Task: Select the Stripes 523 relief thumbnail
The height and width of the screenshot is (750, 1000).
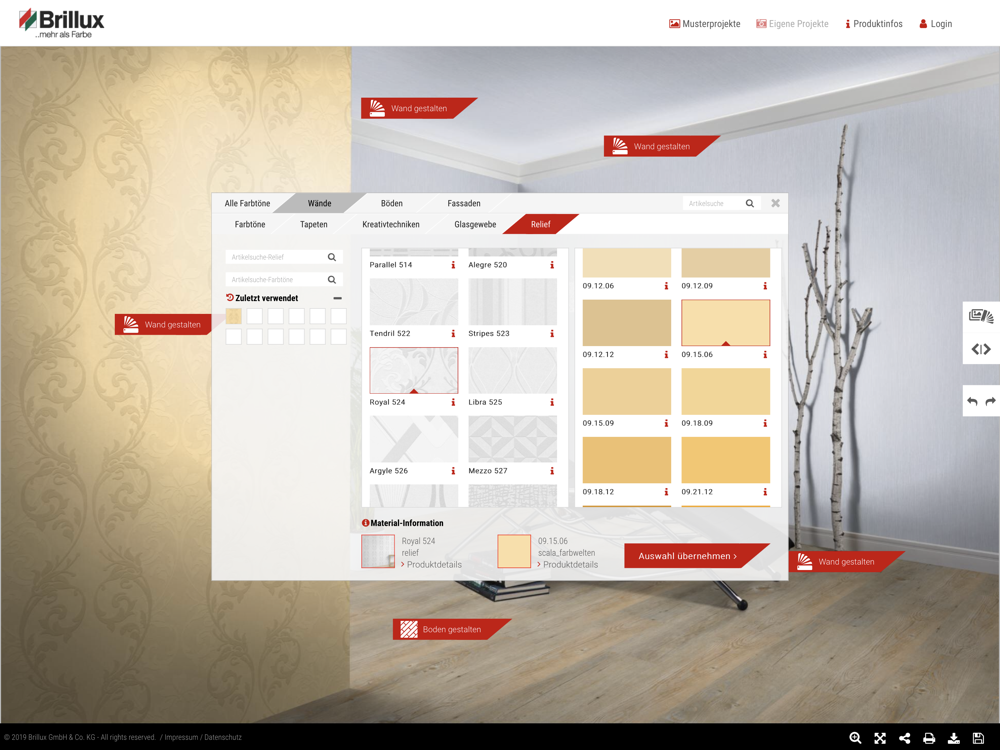Action: (x=513, y=302)
